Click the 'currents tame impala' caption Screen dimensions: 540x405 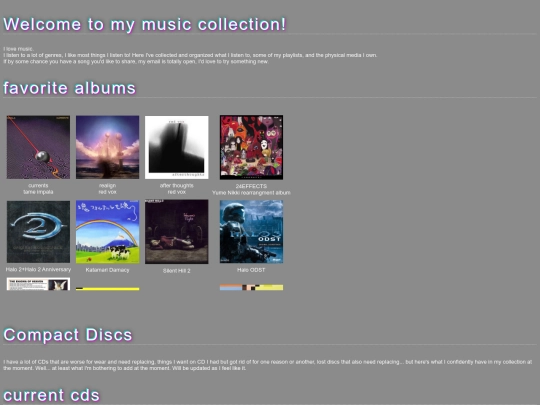[38, 189]
